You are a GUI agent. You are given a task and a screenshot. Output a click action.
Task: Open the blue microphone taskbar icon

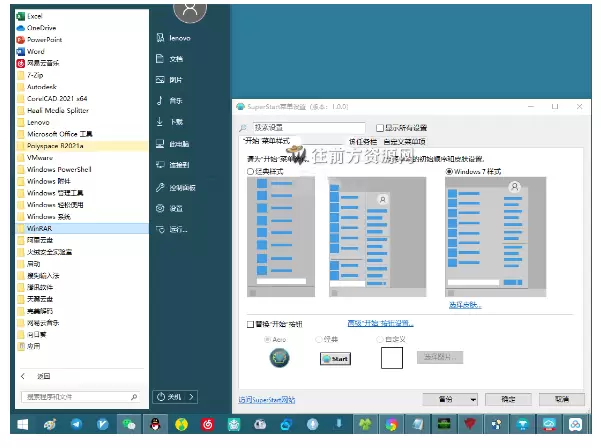[312, 424]
